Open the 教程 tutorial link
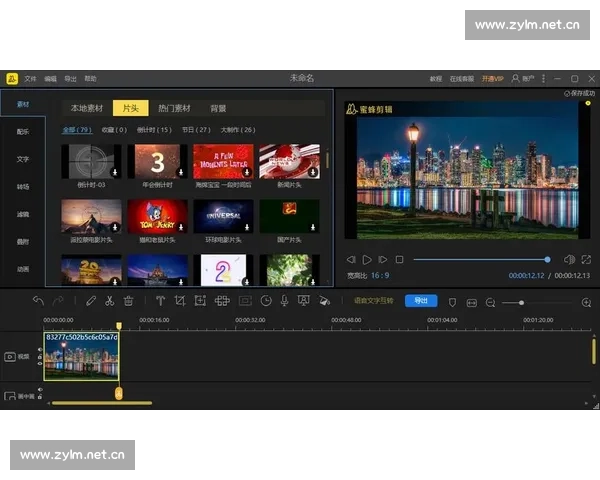 (x=436, y=79)
